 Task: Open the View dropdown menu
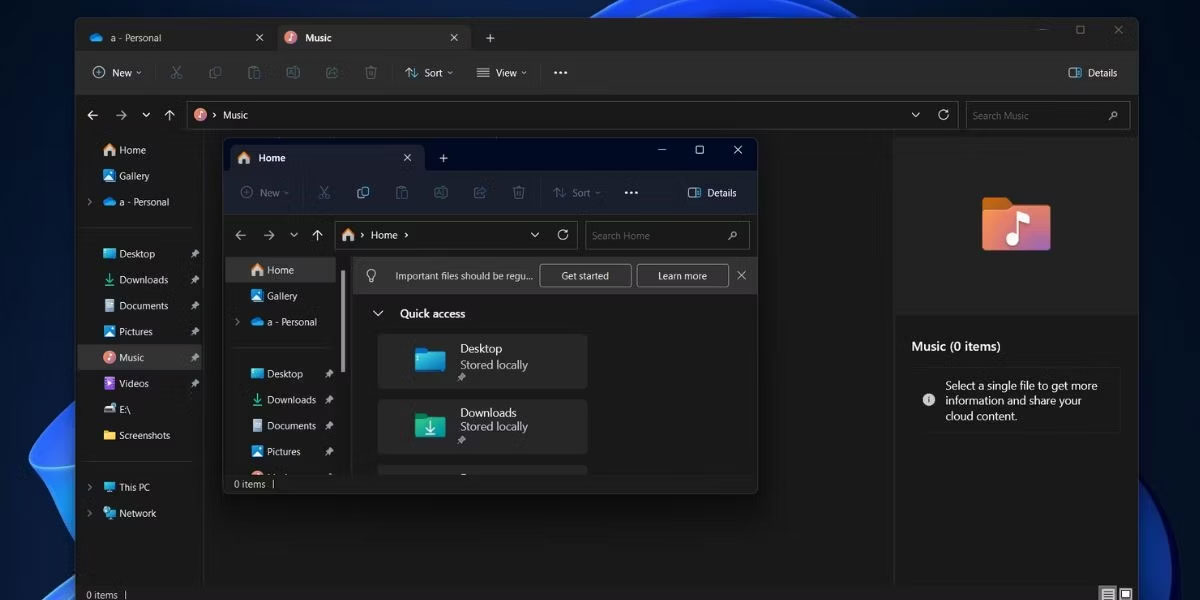[502, 73]
